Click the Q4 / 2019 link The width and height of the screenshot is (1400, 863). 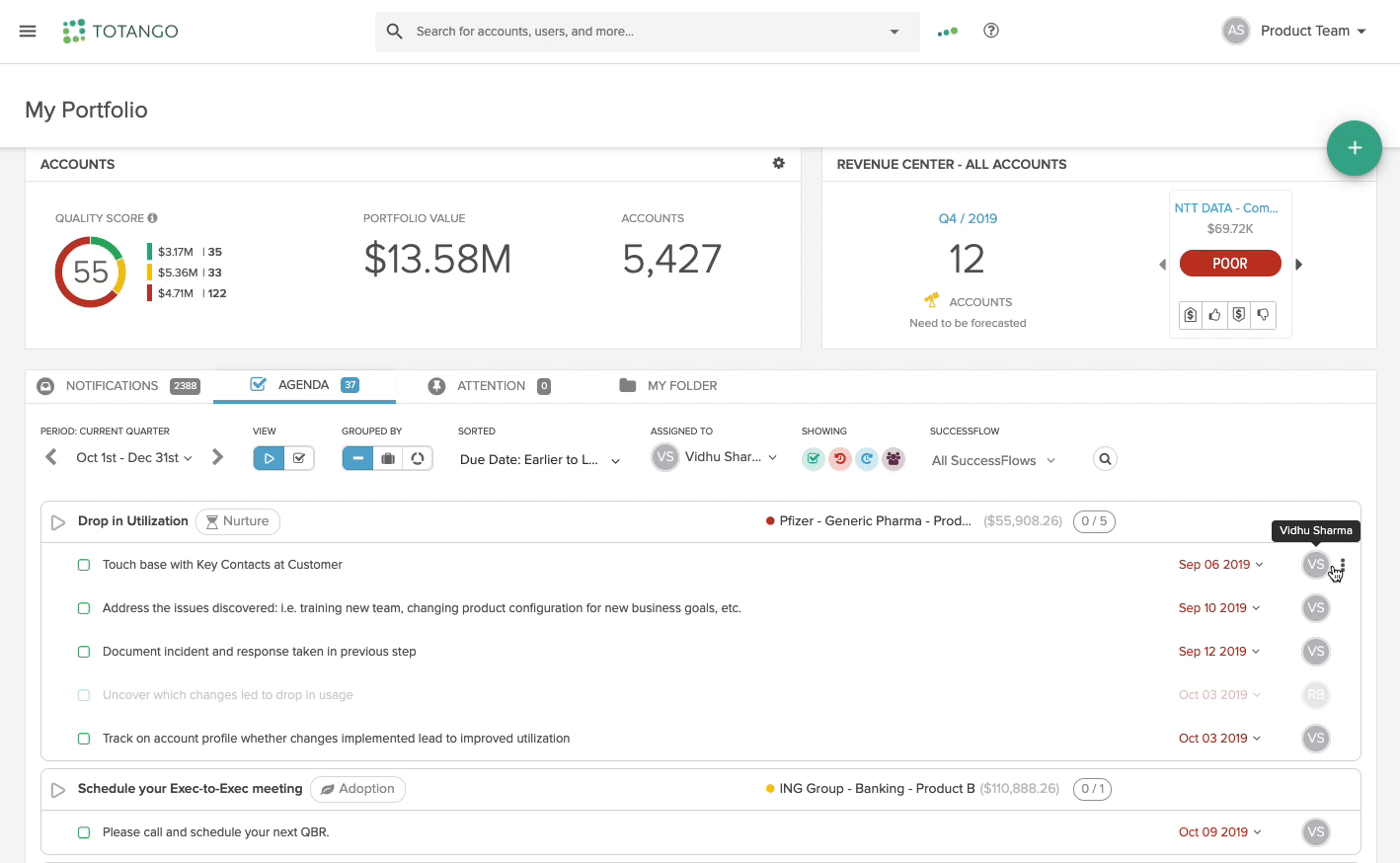[x=968, y=218]
